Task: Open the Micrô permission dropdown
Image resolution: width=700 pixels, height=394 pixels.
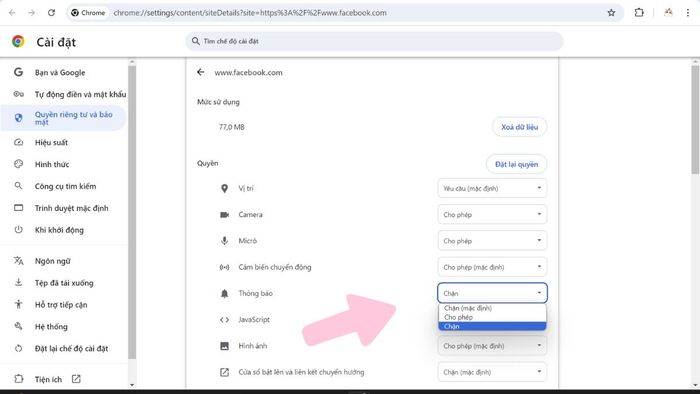Action: tap(492, 241)
